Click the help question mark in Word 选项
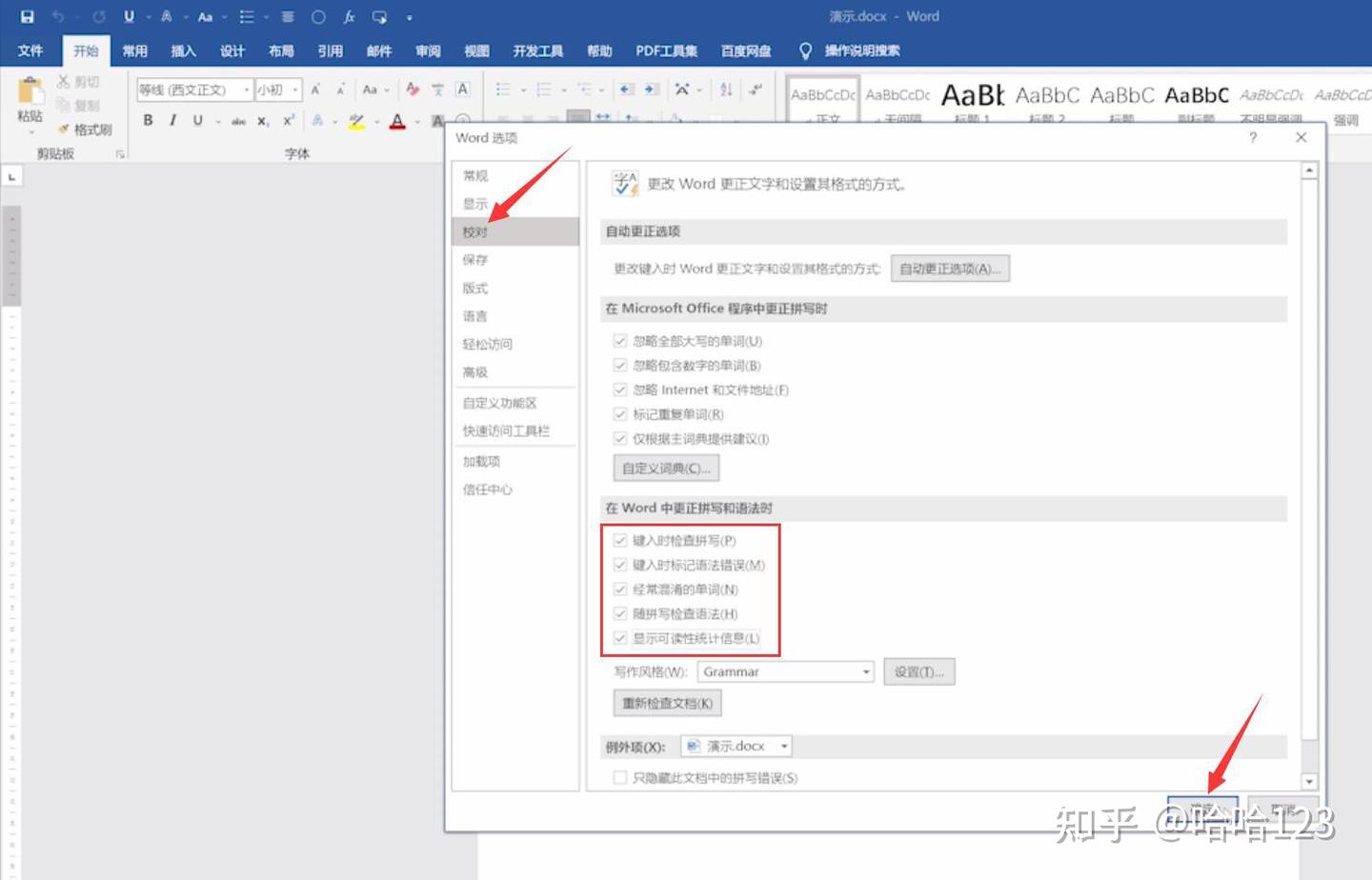This screenshot has height=880, width=1372. tap(1253, 137)
